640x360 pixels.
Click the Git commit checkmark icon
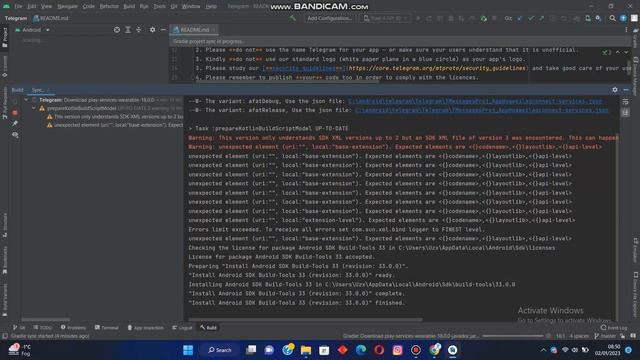click(531, 18)
